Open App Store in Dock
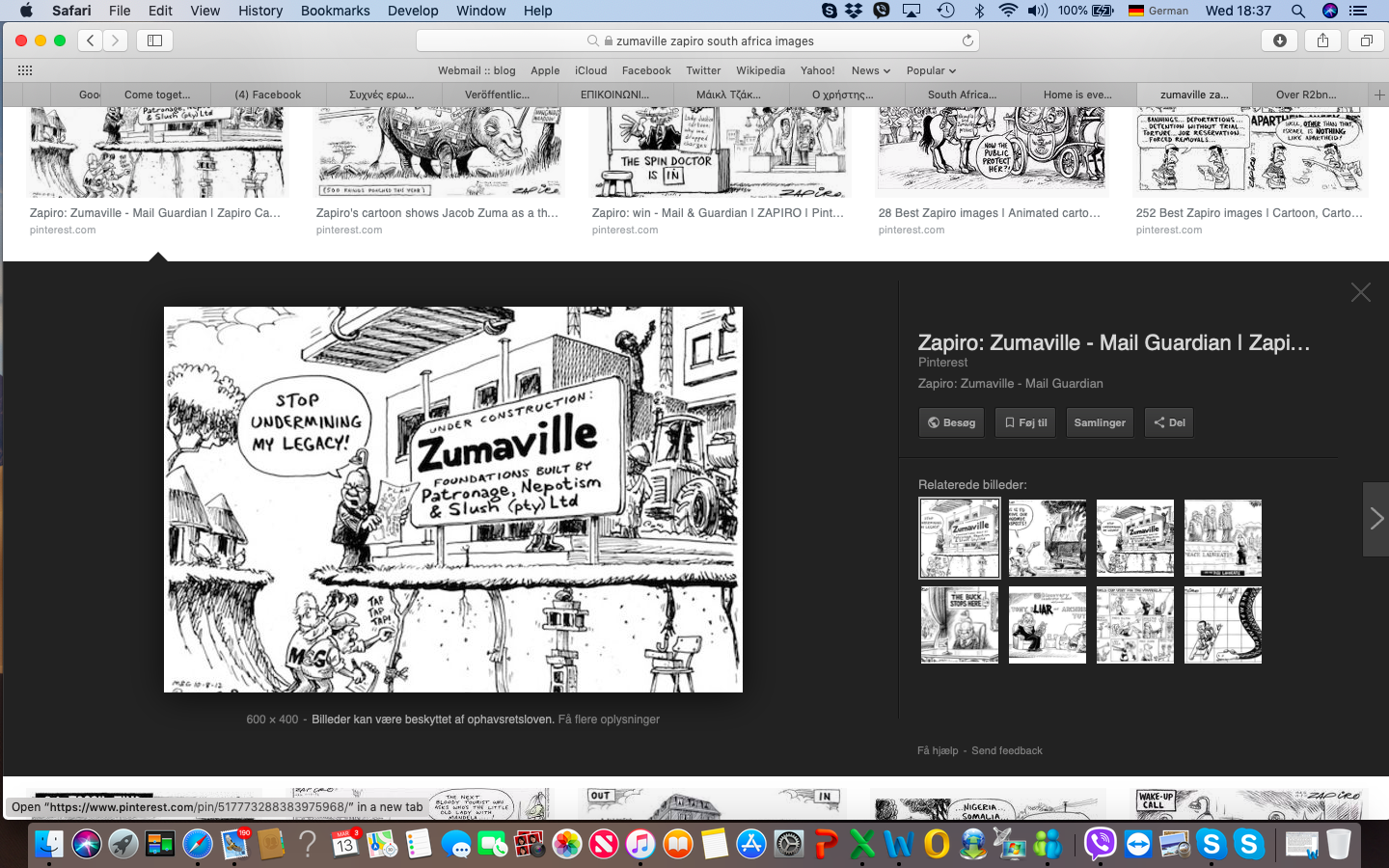Image resolution: width=1389 pixels, height=868 pixels. coord(751,844)
